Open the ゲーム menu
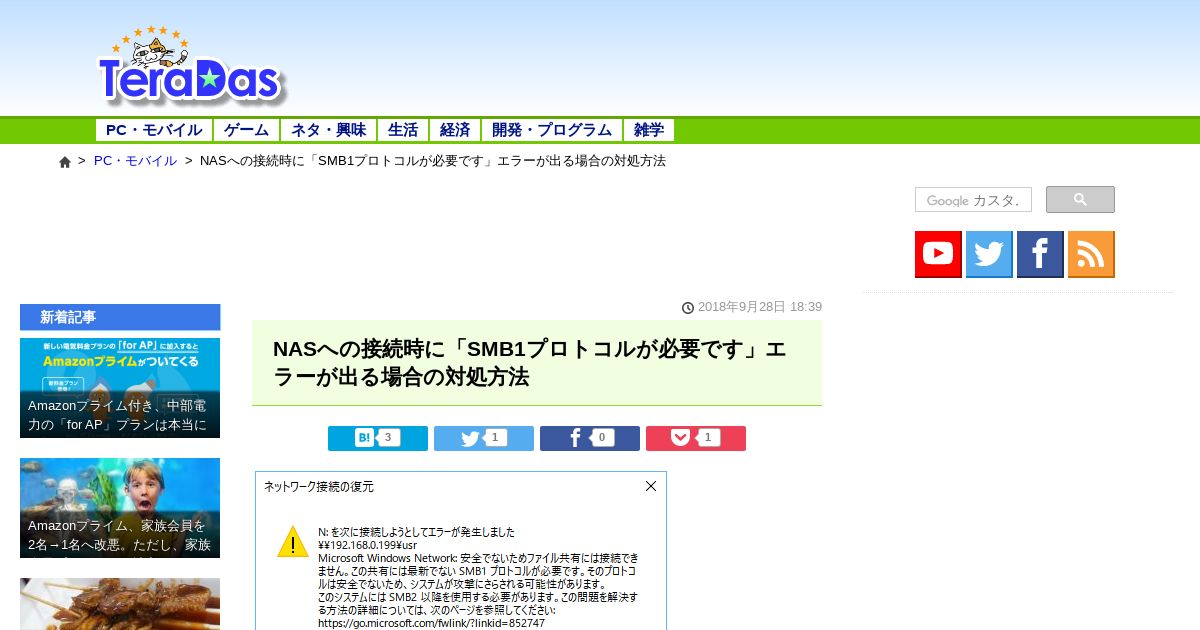 [x=247, y=130]
